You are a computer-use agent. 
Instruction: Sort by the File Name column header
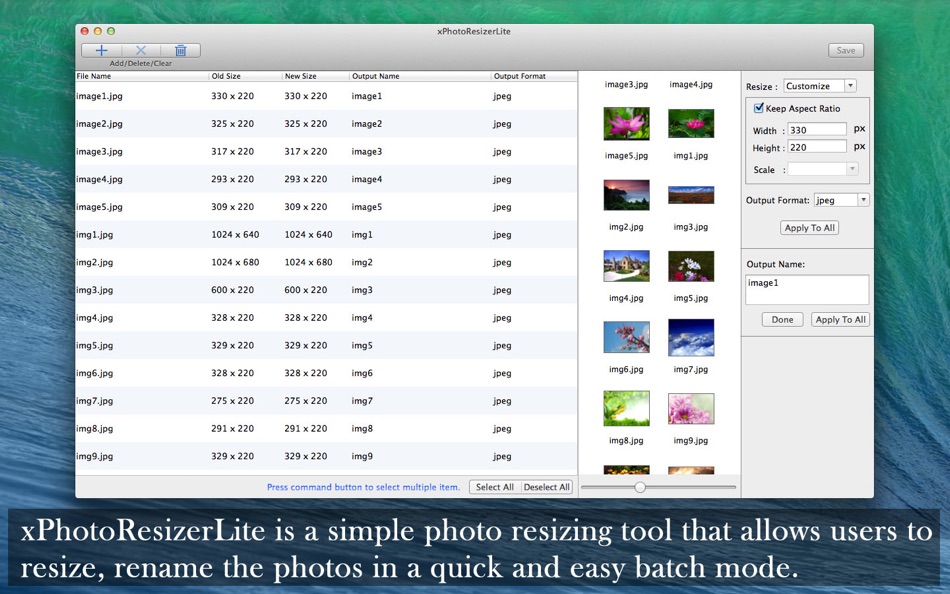142,76
